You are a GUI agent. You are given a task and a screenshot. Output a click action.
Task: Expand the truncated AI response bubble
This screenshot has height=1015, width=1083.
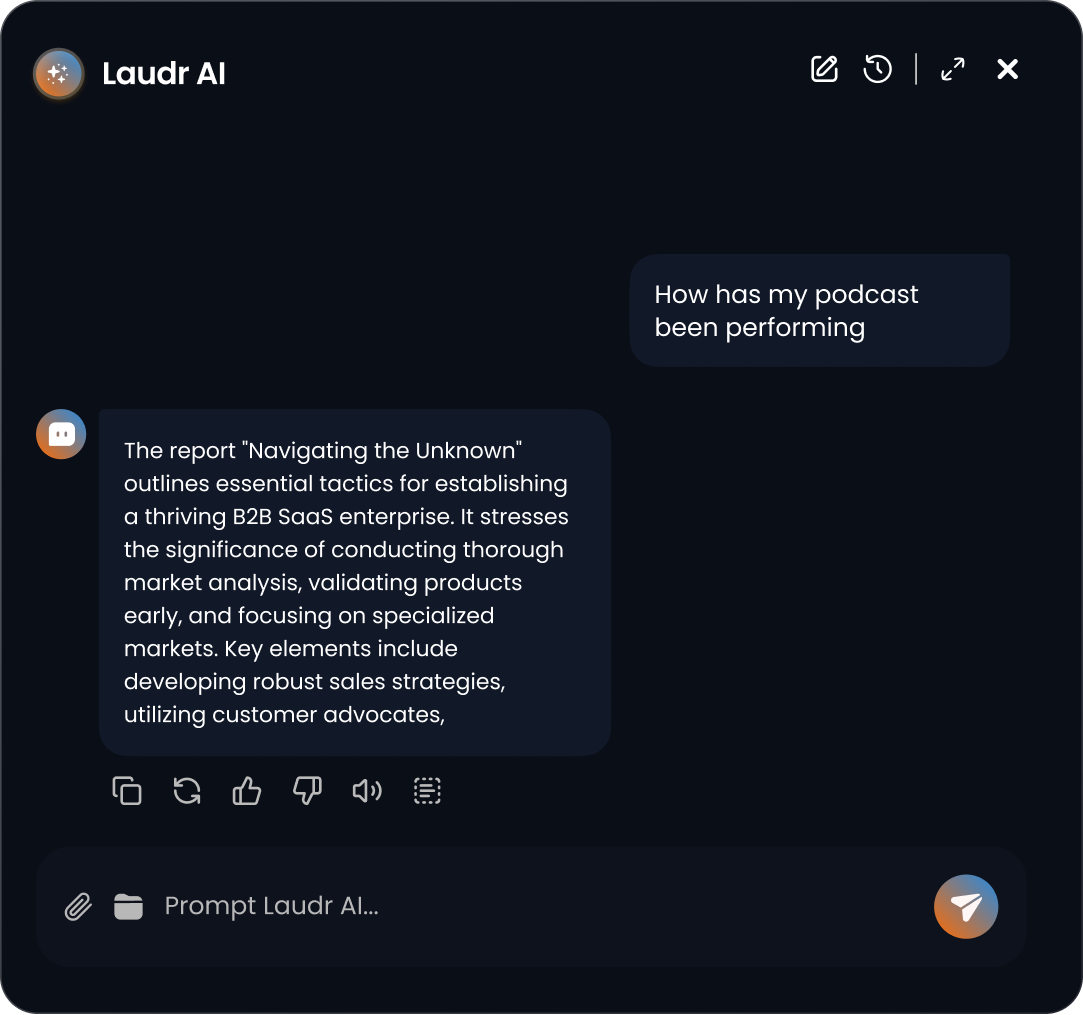(353, 580)
